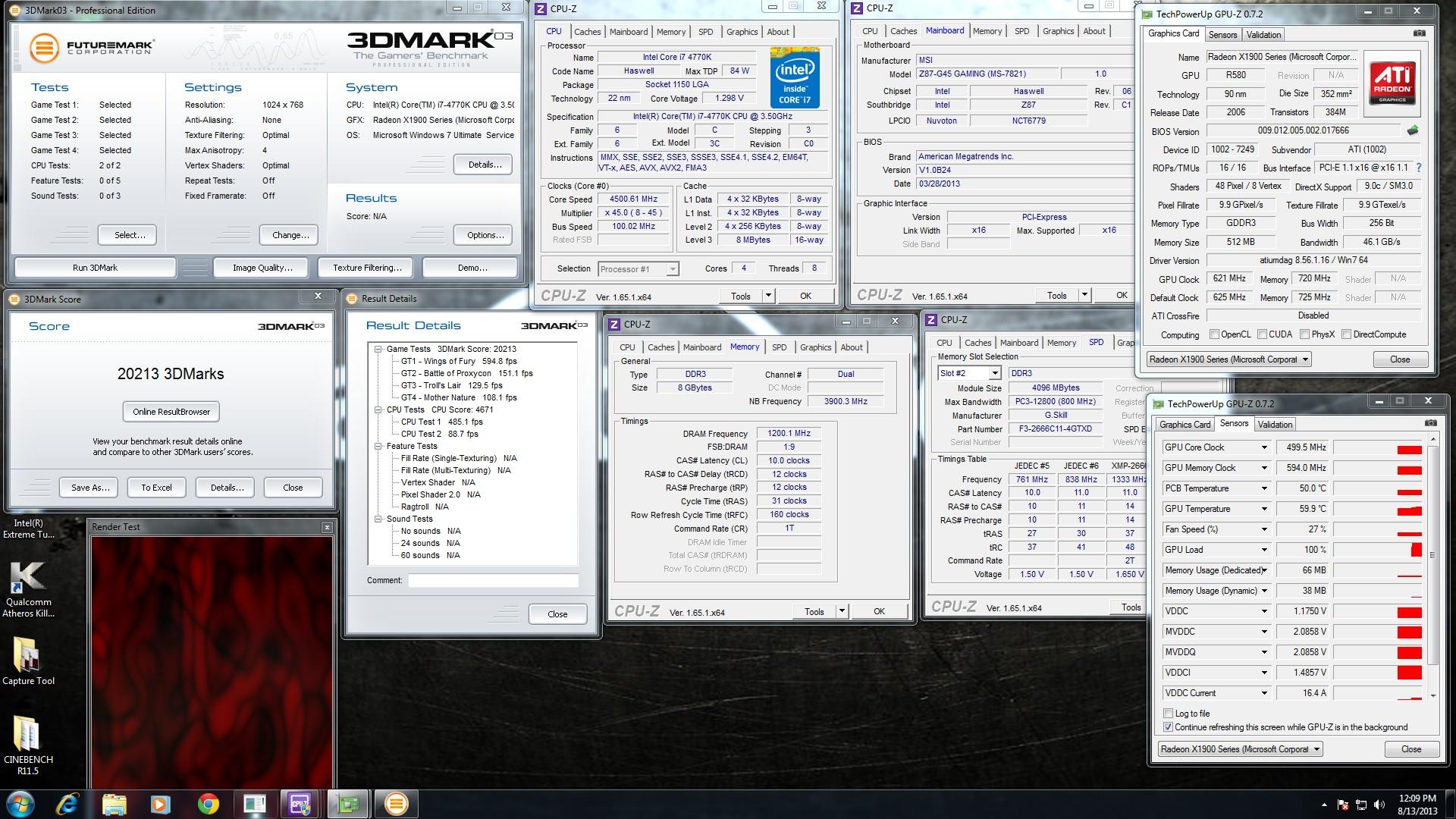This screenshot has height=819, width=1456.
Task: Collapse the Sound Tests tree node
Action: point(378,519)
